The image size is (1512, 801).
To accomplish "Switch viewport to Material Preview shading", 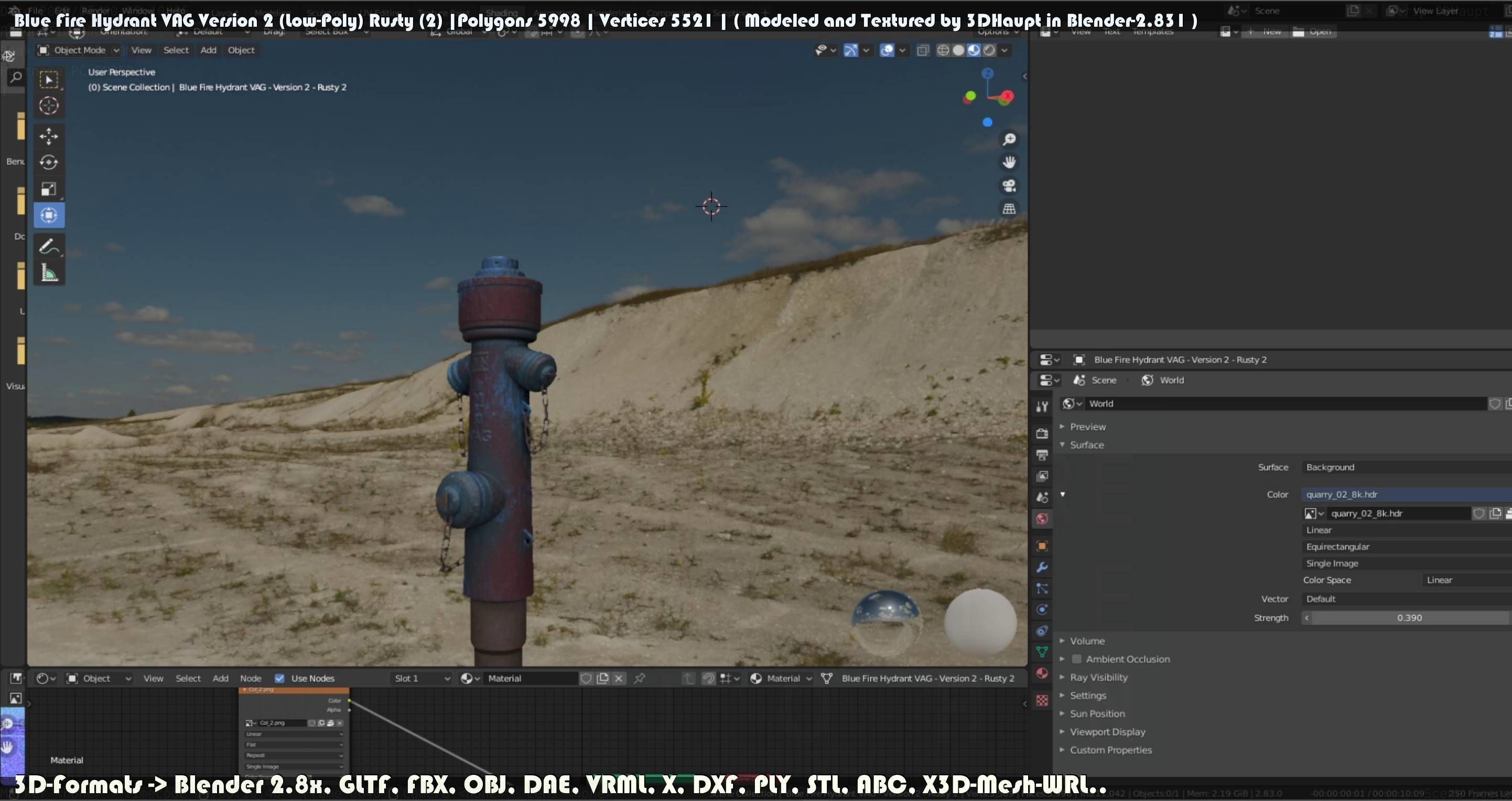I will 974,50.
